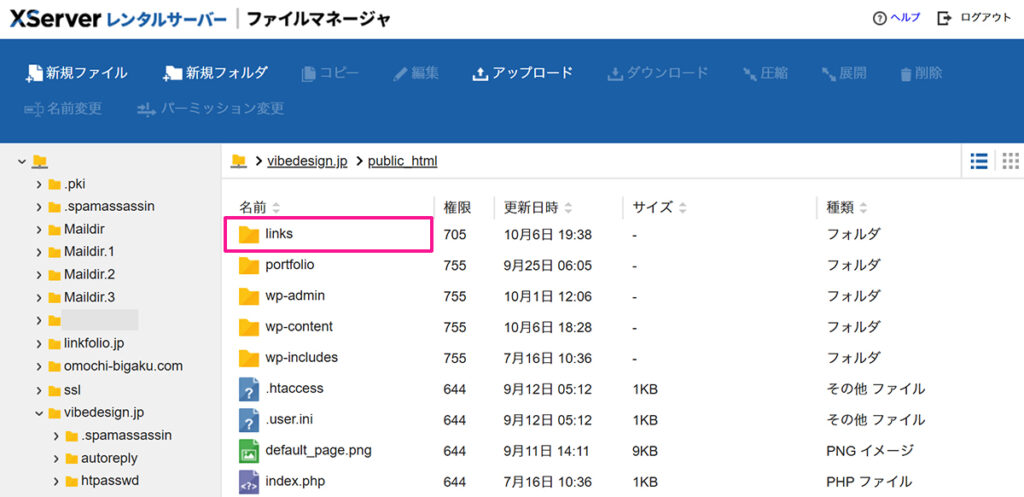Open the help (ヘルプ) icon link
The image size is (1024, 497).
click(879, 18)
